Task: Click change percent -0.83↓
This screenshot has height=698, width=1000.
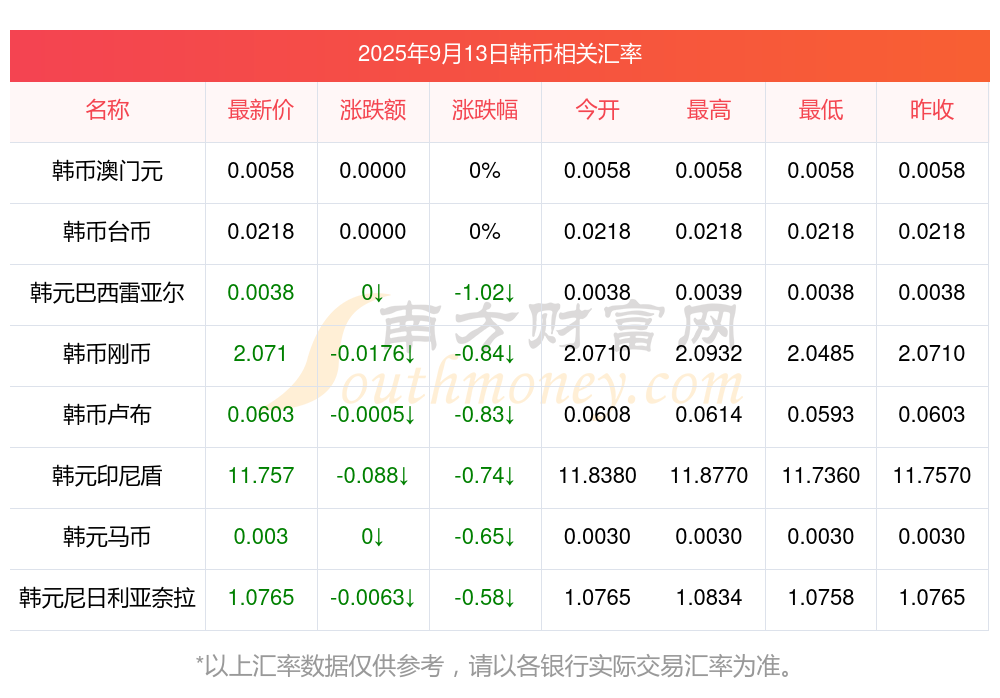Action: point(485,415)
